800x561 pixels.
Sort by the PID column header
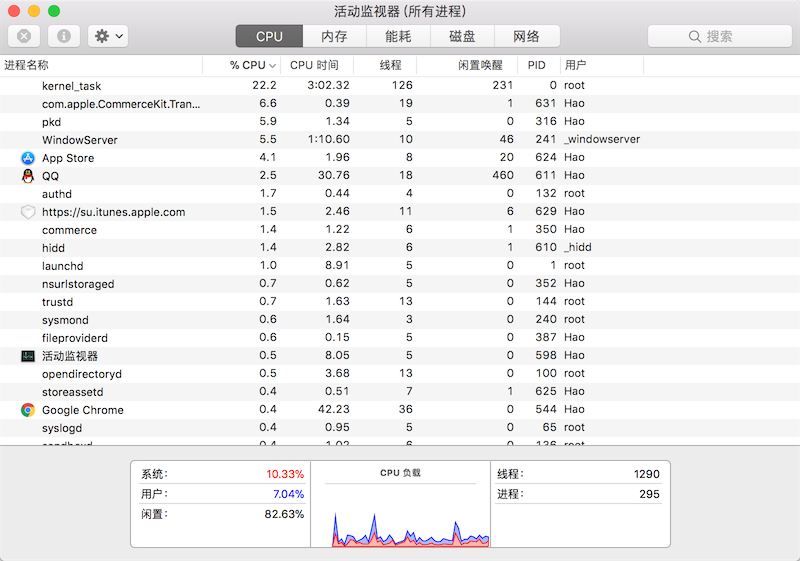pos(537,65)
